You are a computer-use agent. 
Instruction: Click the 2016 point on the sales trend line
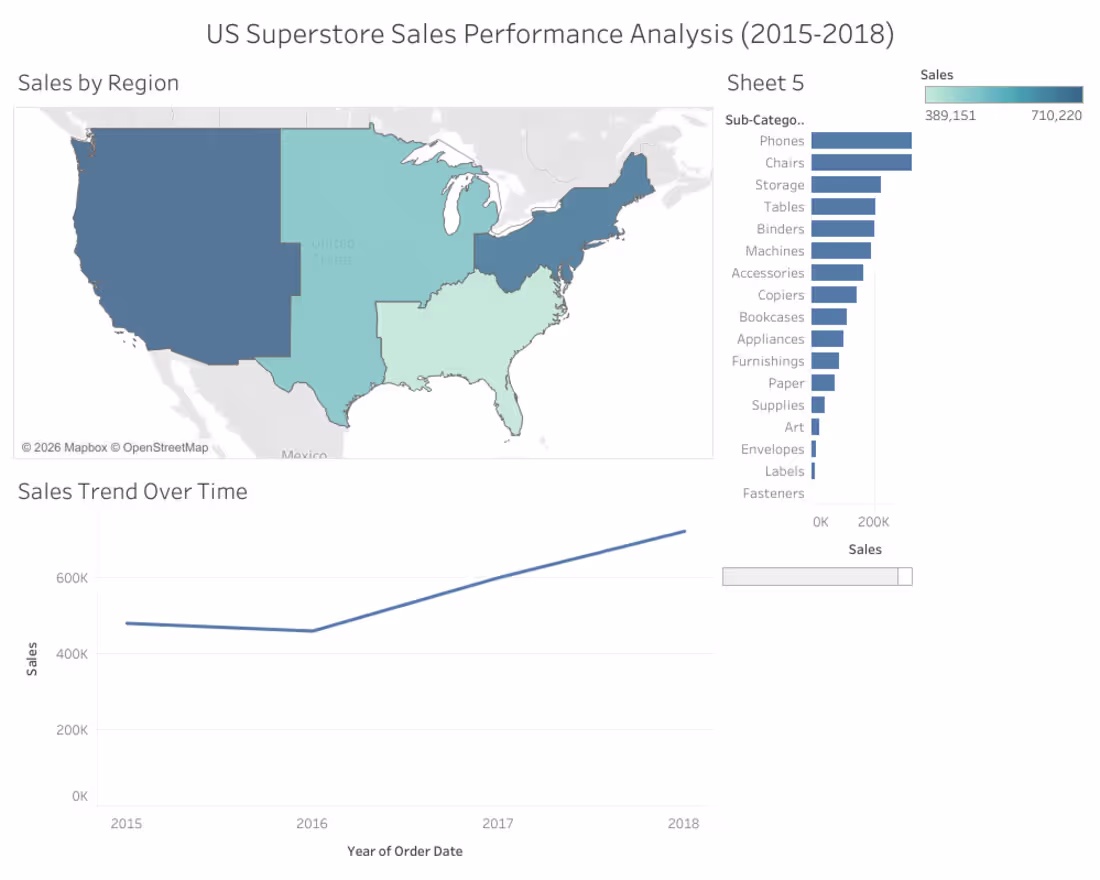312,631
